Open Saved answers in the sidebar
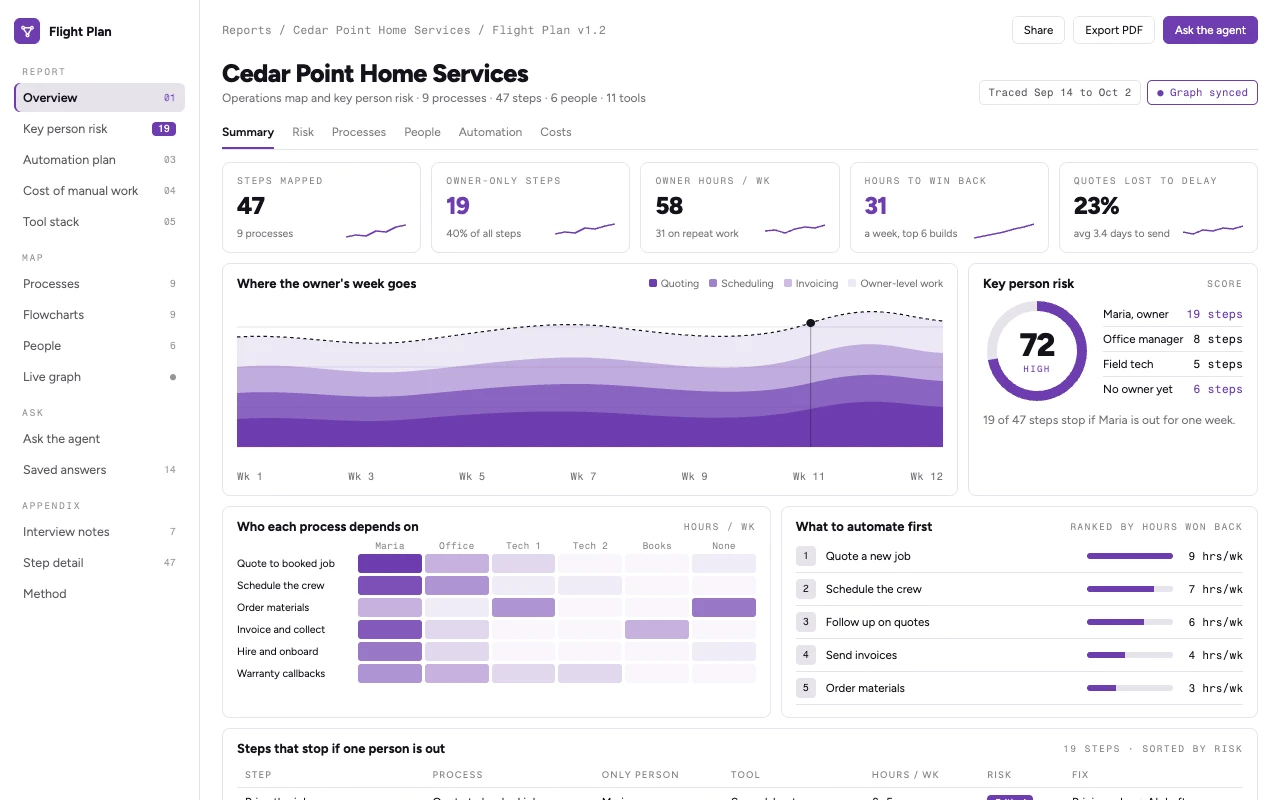The width and height of the screenshot is (1280, 800). [x=100, y=470]
